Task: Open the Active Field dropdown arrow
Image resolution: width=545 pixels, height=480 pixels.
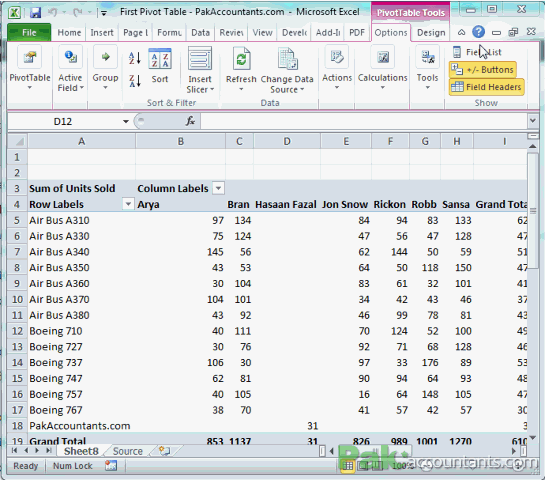Action: tap(82, 88)
